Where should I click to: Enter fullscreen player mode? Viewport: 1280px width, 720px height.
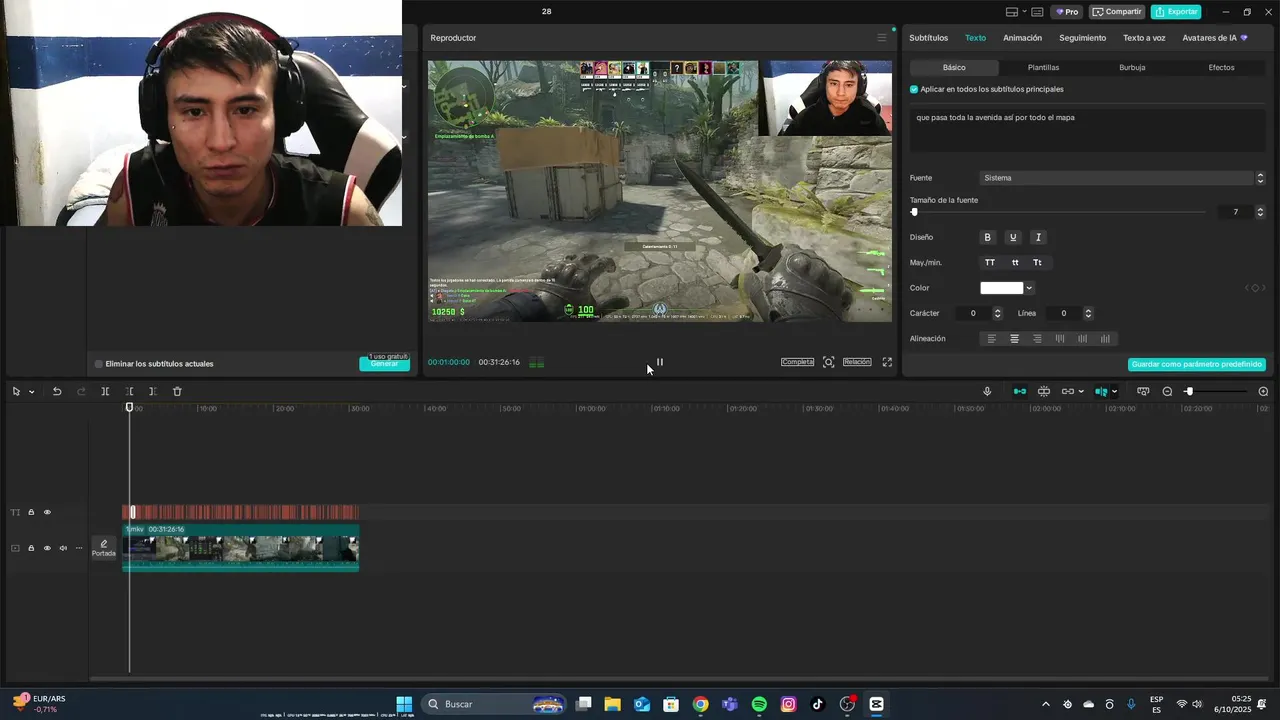click(x=887, y=362)
